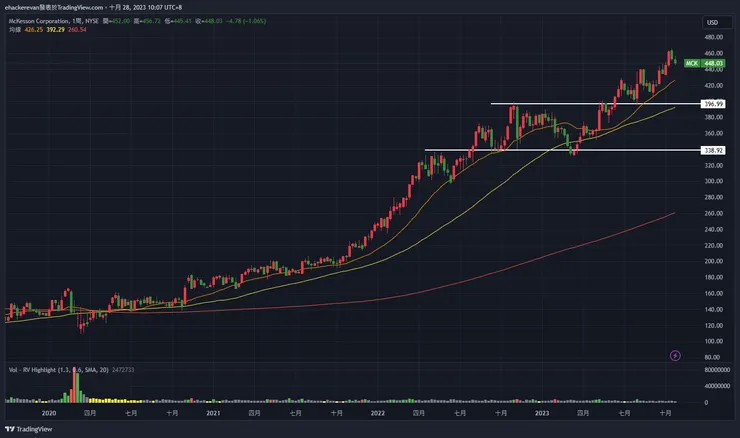Click the 480.00 price axis label

[714, 37]
